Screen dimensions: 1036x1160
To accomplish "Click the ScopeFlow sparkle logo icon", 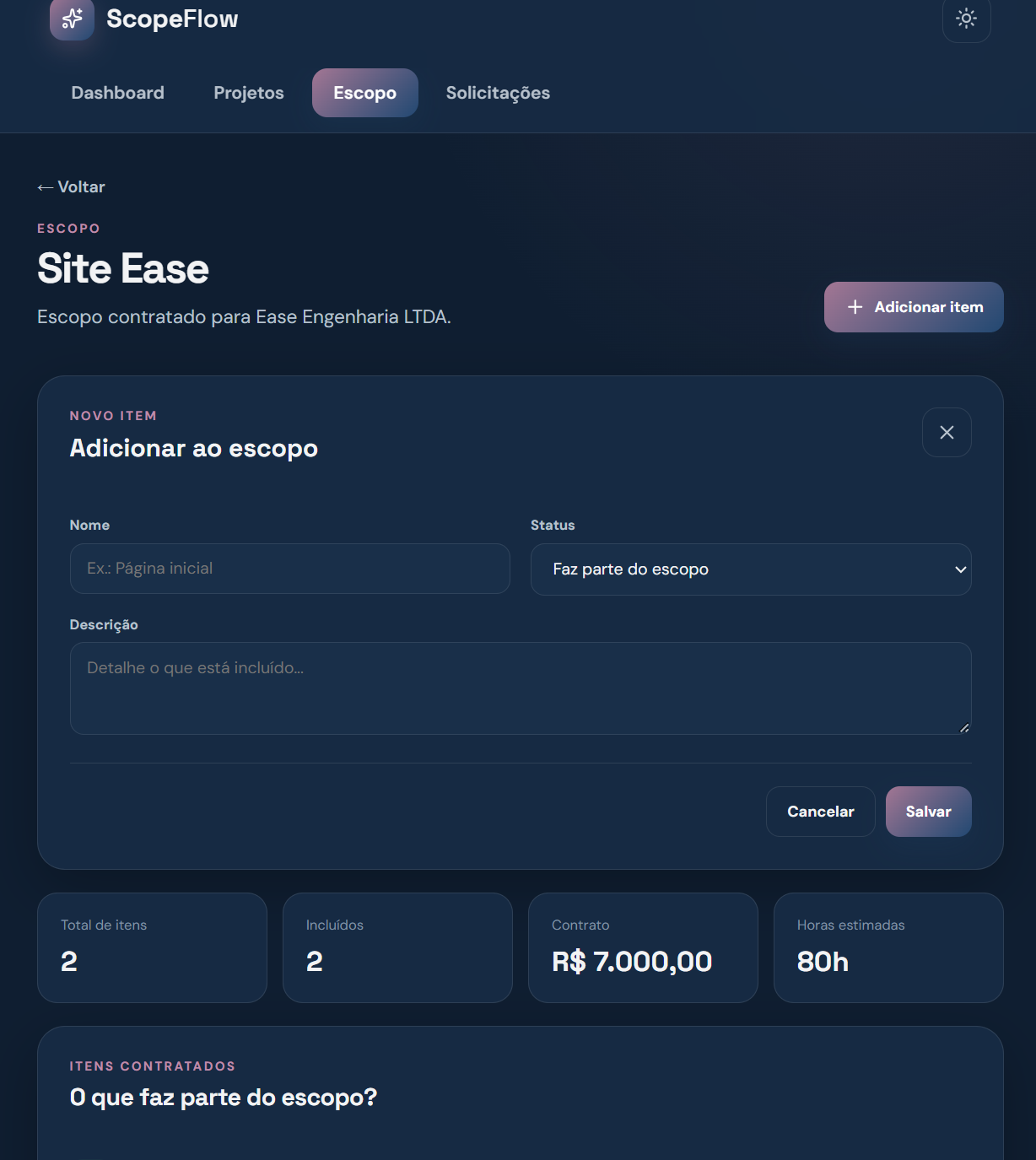I will [72, 19].
